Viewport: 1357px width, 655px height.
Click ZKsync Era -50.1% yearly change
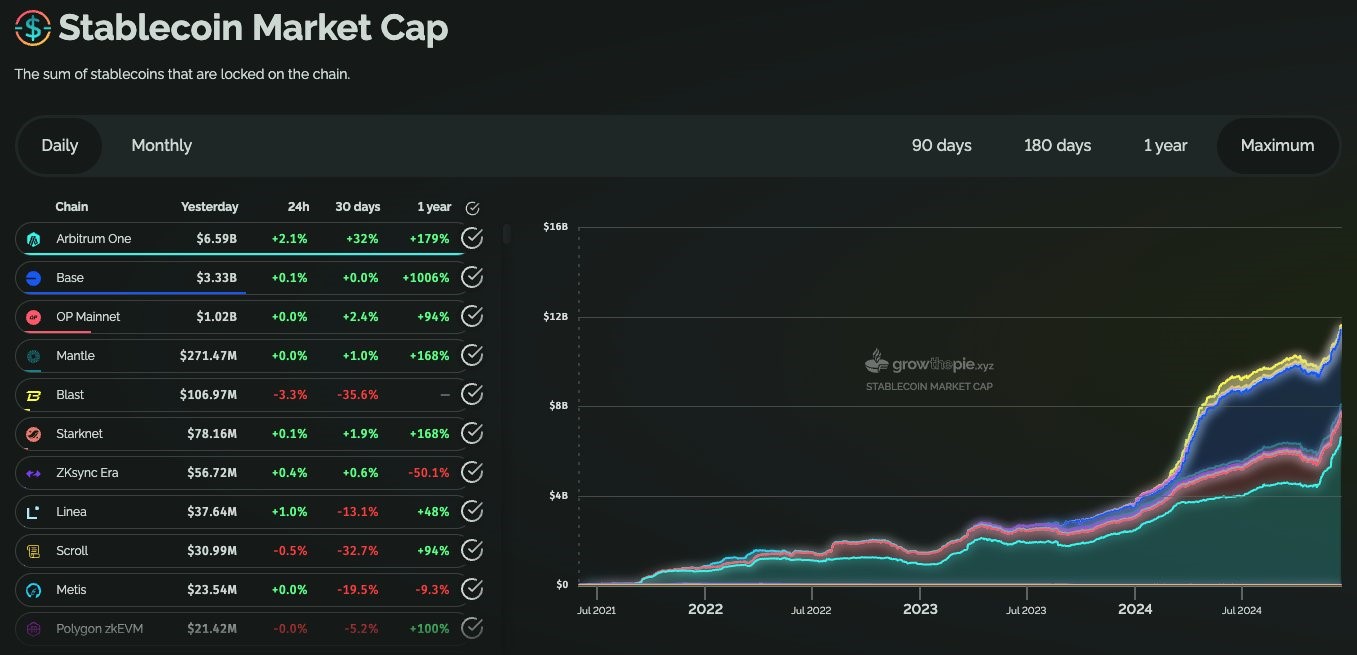(431, 473)
